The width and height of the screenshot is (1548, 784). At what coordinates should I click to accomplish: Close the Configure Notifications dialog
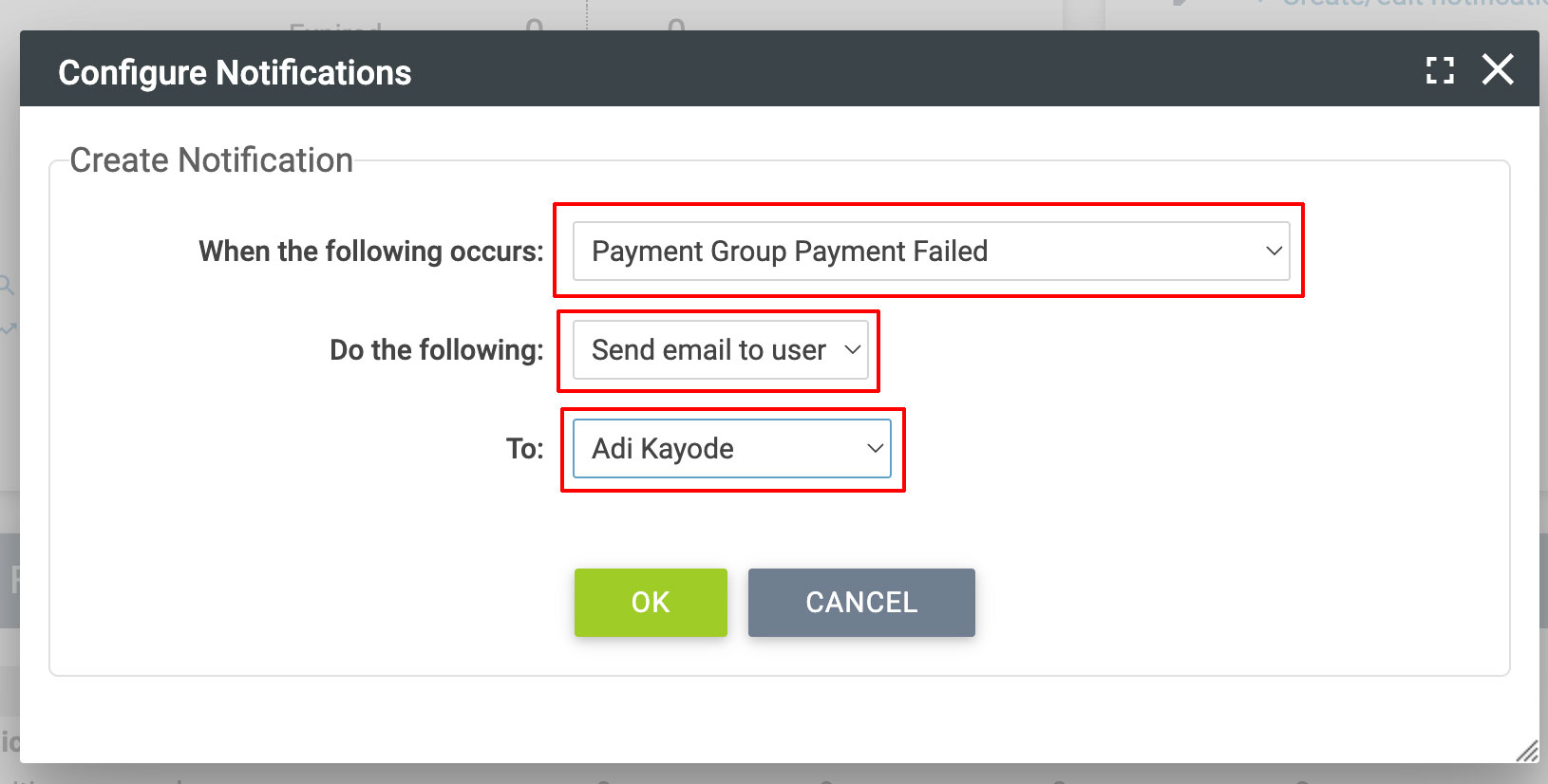point(1498,69)
